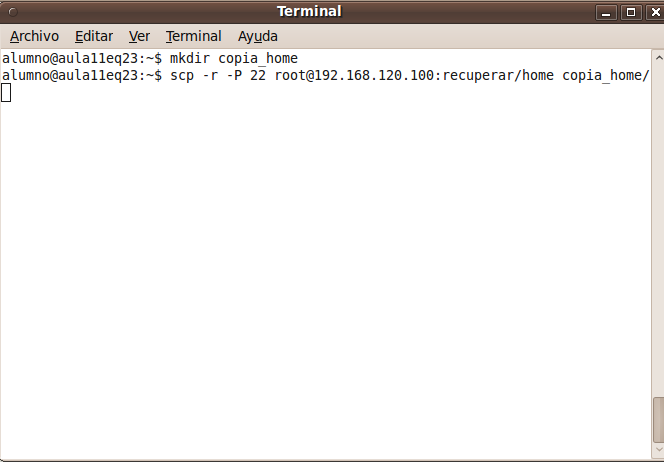Viewport: 664px width, 462px height.
Task: Click the empty scrollbar track above the thumb
Action: (658, 229)
